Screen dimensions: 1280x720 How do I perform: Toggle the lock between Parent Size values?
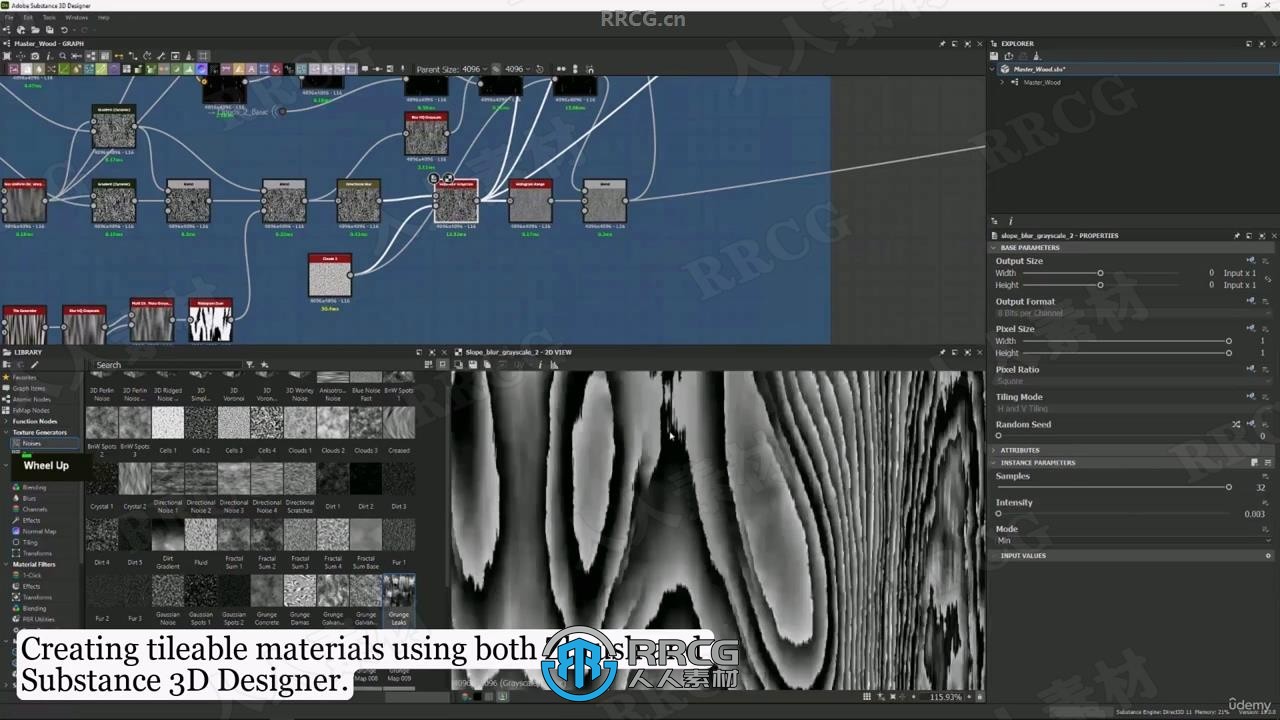496,69
